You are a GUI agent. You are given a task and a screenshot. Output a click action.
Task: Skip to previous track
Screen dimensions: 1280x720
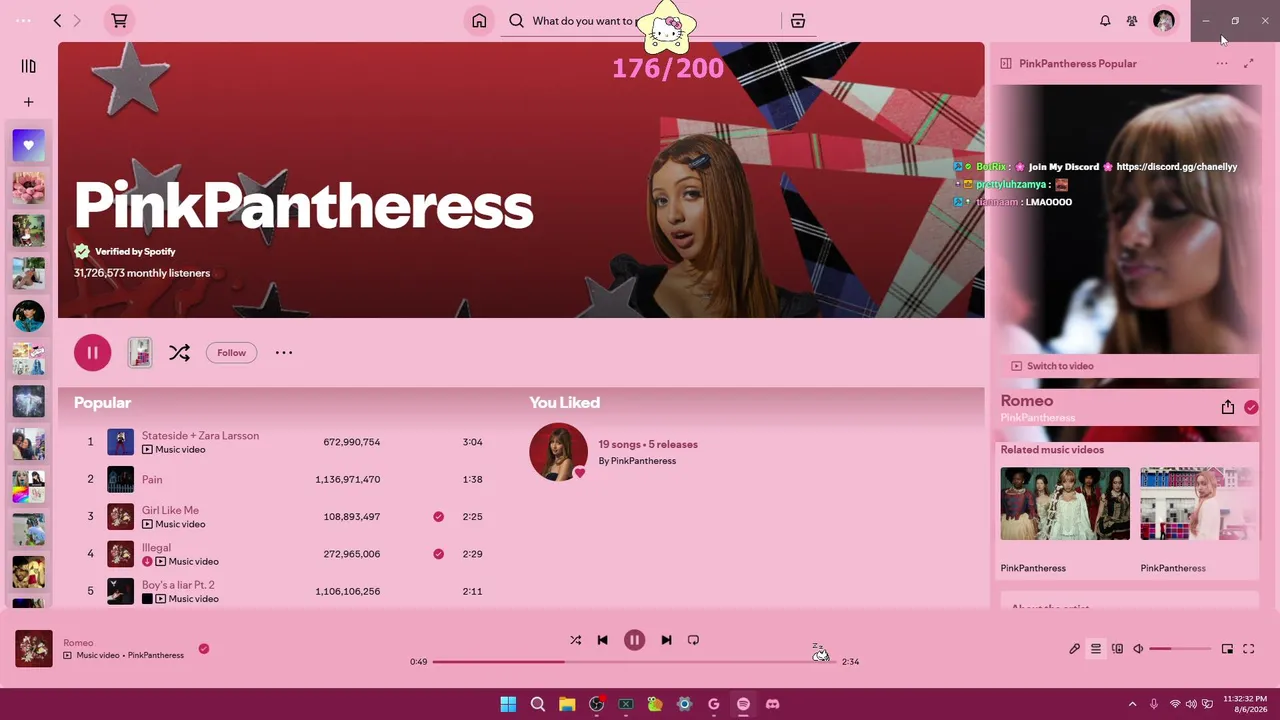[602, 640]
